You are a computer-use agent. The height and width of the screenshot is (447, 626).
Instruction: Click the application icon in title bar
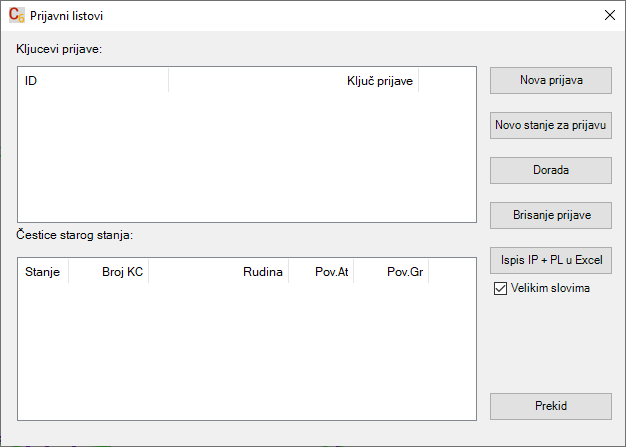[16, 16]
